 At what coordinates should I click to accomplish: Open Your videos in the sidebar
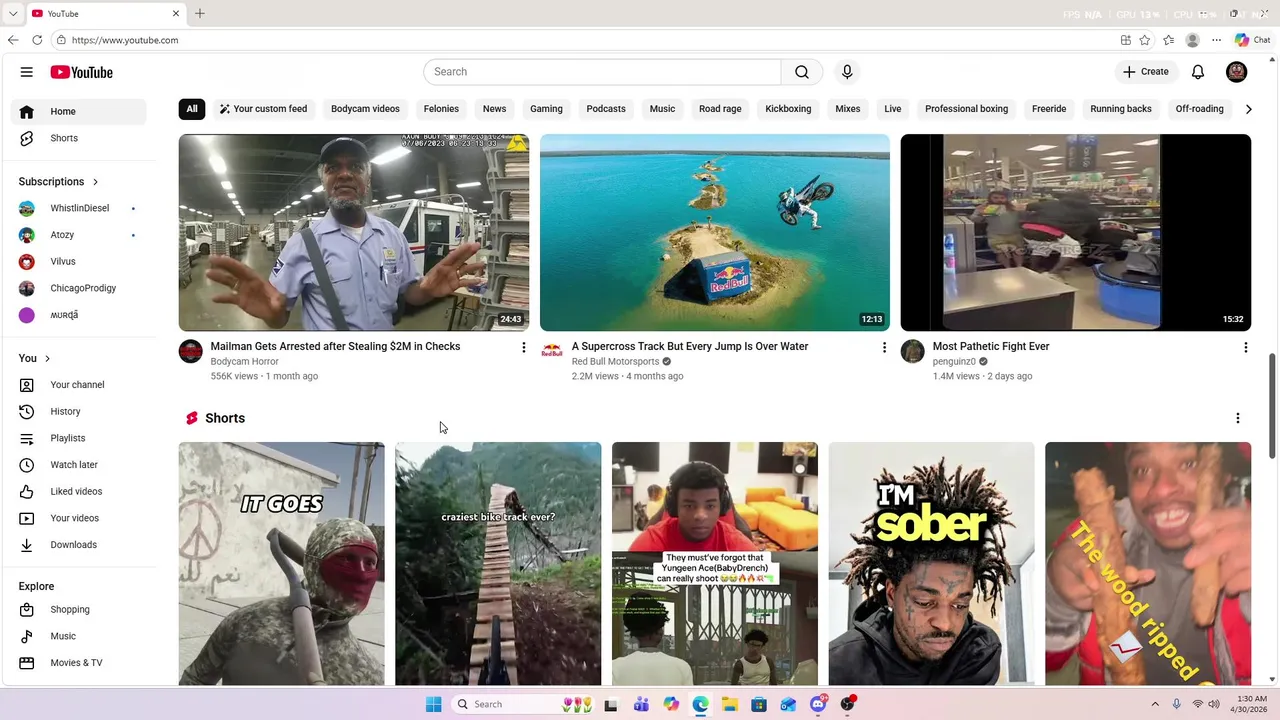coord(79,518)
